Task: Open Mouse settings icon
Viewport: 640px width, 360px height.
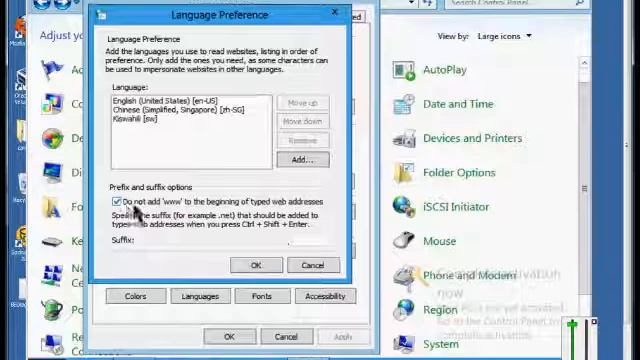Action: 404,241
